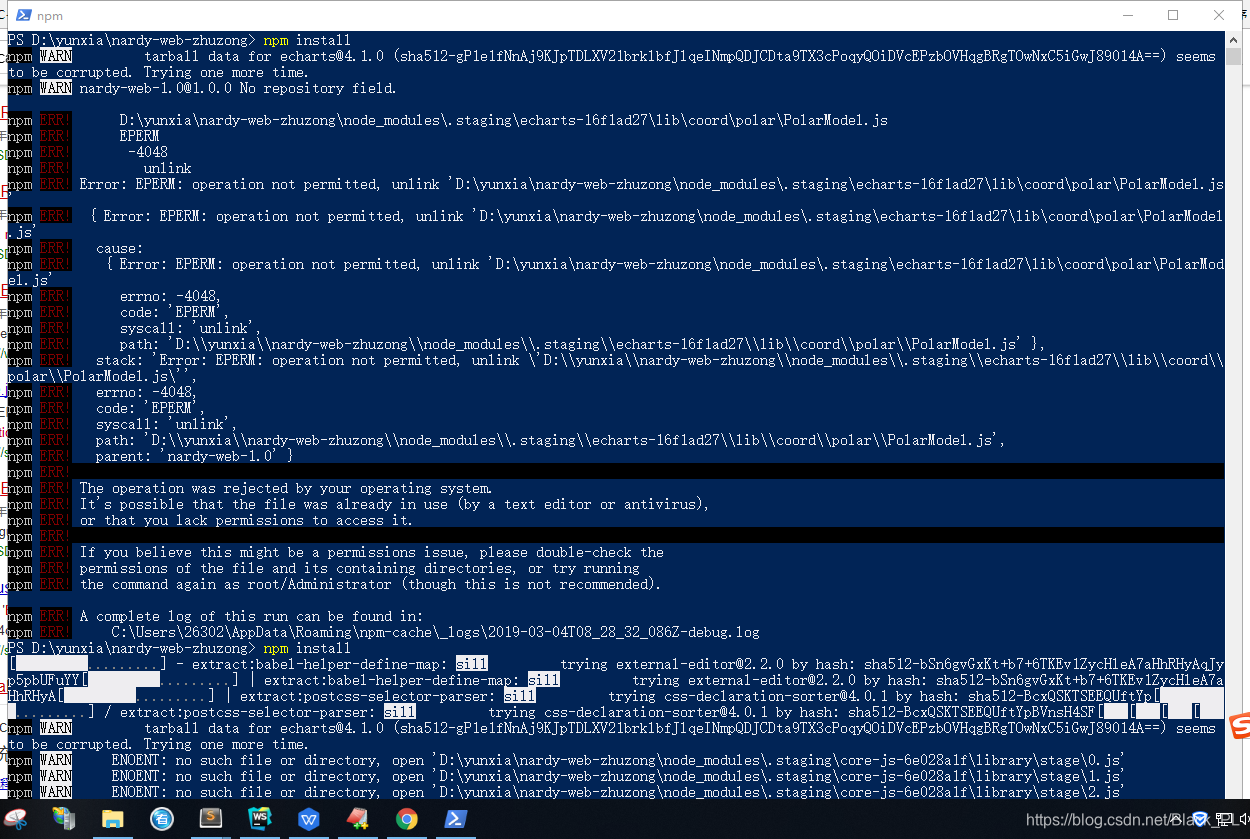Open the blue hexagon W taskbar app
The height and width of the screenshot is (839, 1250).
point(309,820)
